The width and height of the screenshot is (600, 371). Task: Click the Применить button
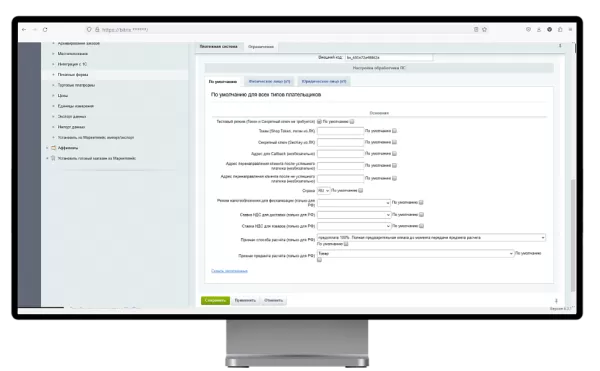(245, 300)
